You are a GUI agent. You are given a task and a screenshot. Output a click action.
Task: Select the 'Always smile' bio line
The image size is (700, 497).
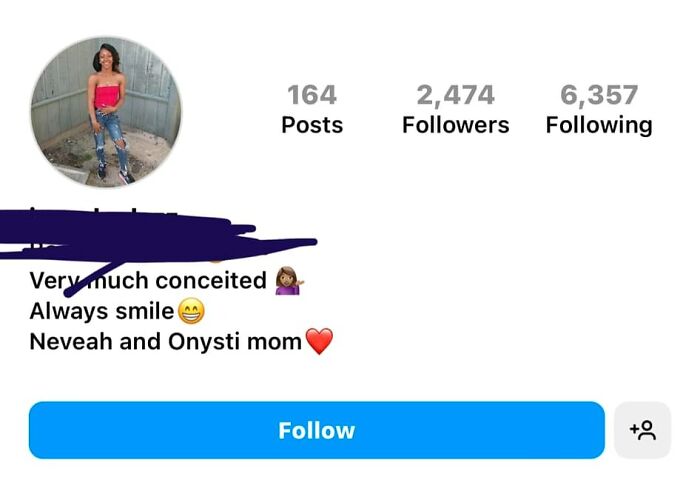pyautogui.click(x=102, y=311)
